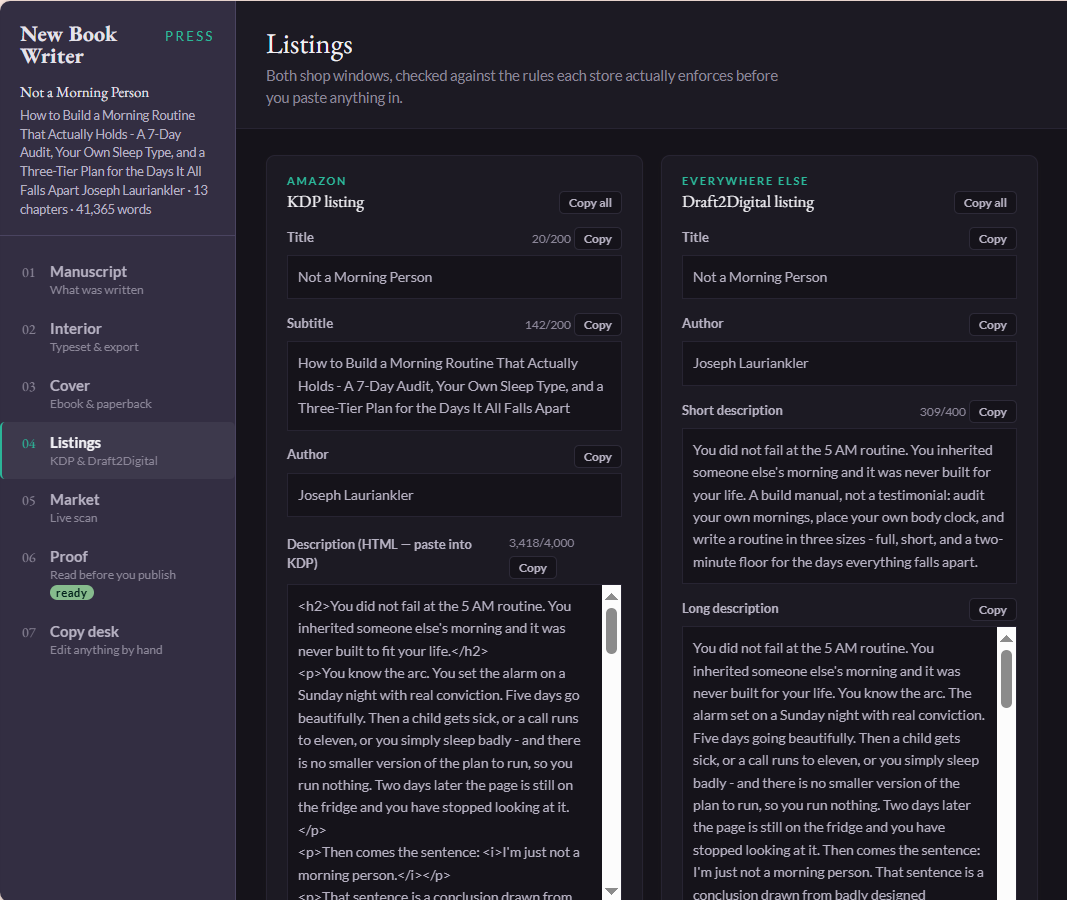Click the AMAZON section label
Screen dimensions: 1067x900
coord(316,181)
